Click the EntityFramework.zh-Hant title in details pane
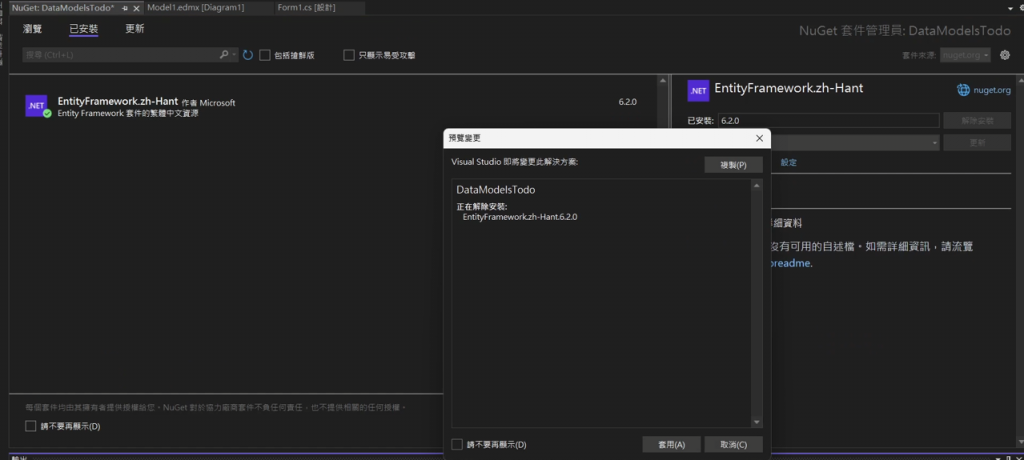The height and width of the screenshot is (460, 1024). pyautogui.click(x=789, y=88)
